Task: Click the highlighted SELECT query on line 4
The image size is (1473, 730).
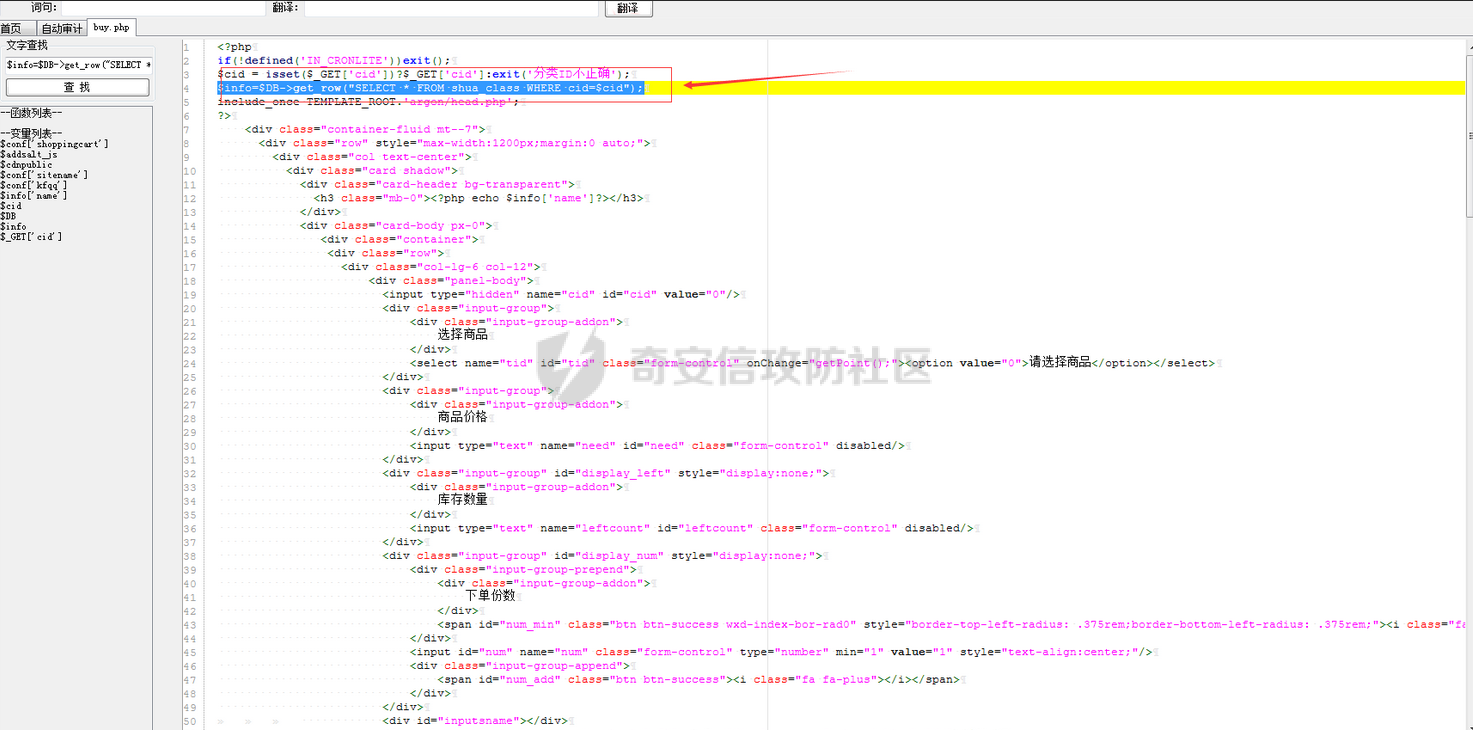Action: (x=430, y=88)
